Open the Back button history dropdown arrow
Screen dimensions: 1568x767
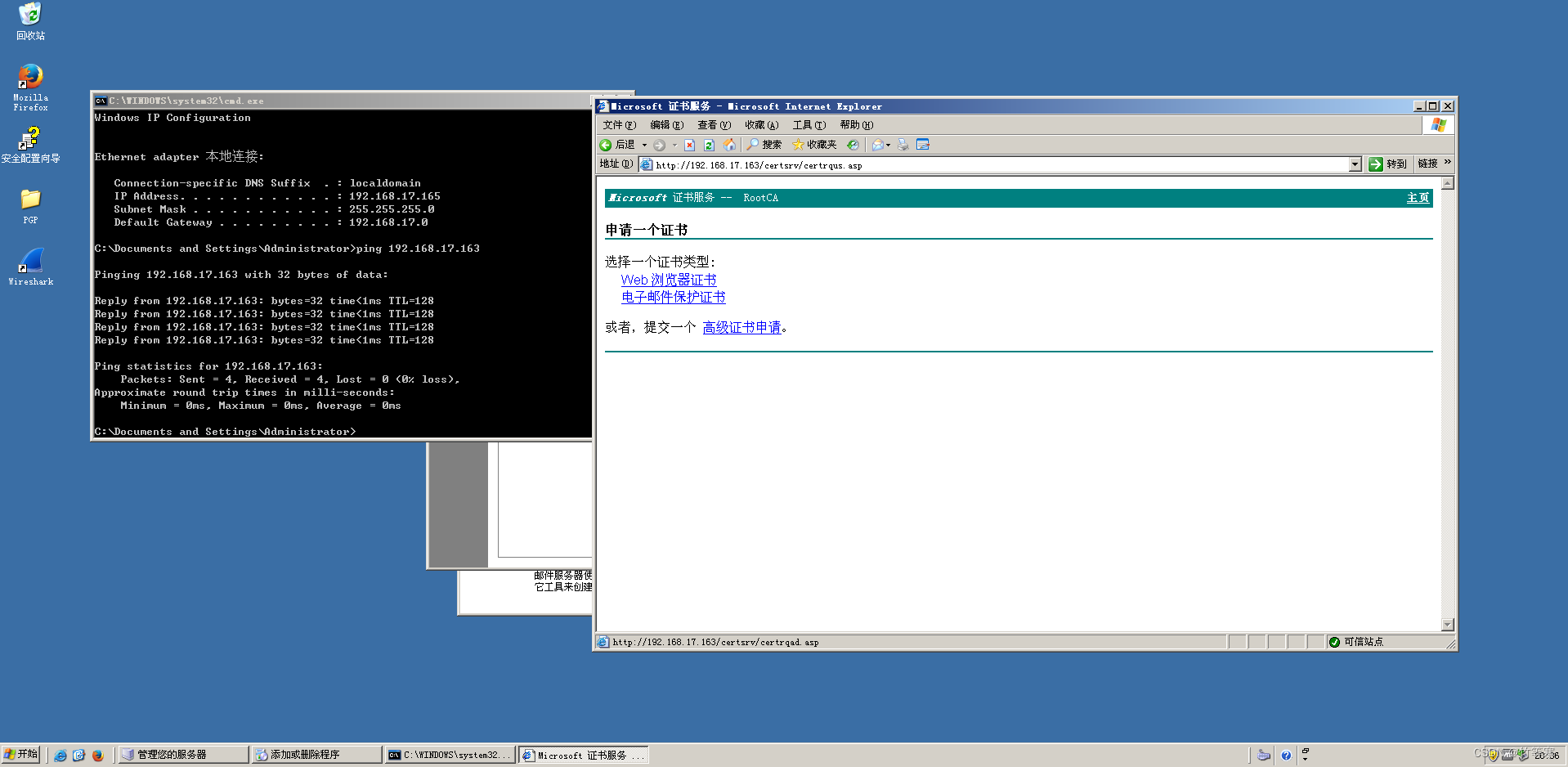point(644,145)
